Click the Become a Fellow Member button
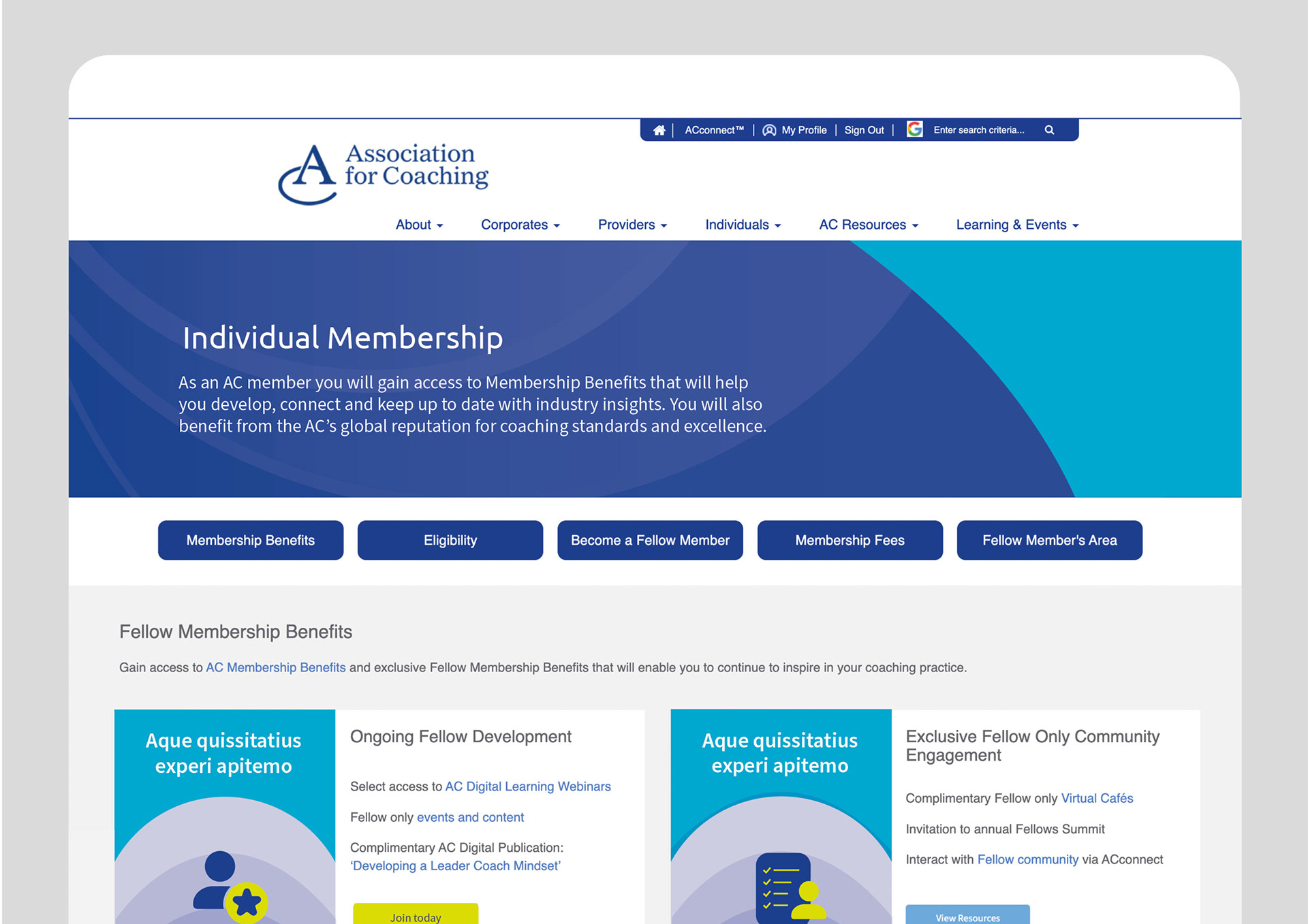This screenshot has width=1308, height=924. (650, 540)
